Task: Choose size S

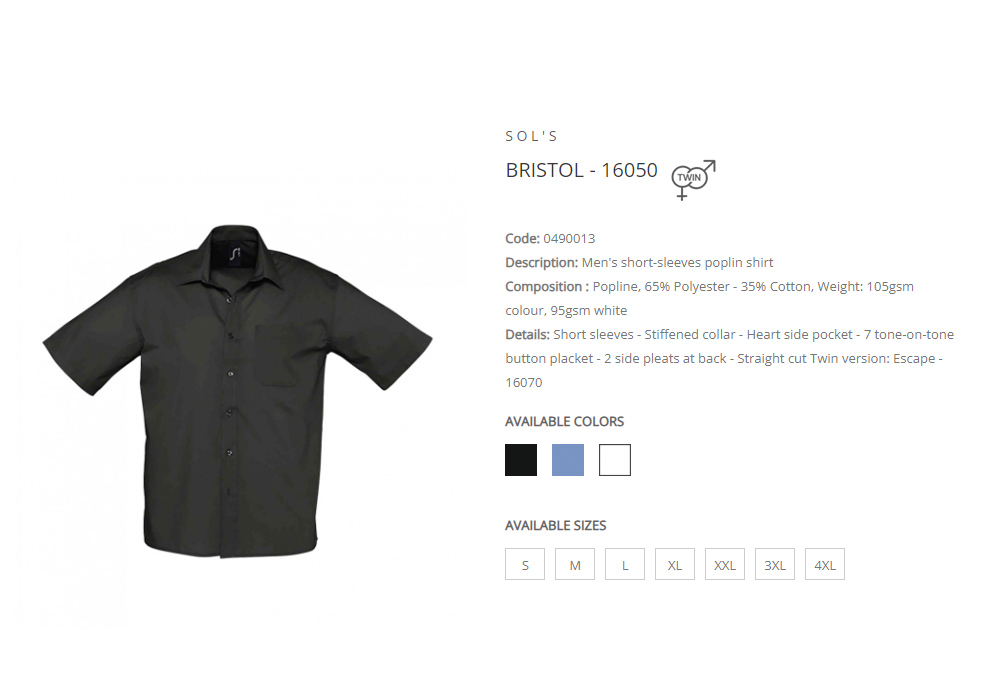Action: coord(525,564)
